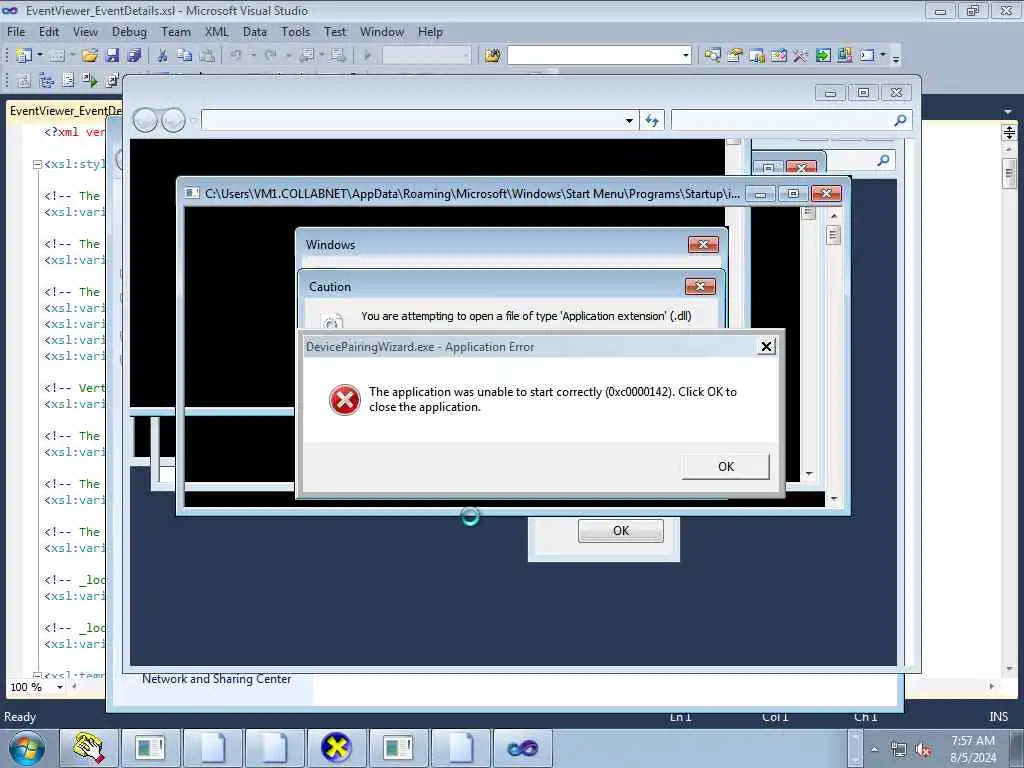The image size is (1024, 768).
Task: Open the 100 % zoom dropdown
Action: click(59, 687)
